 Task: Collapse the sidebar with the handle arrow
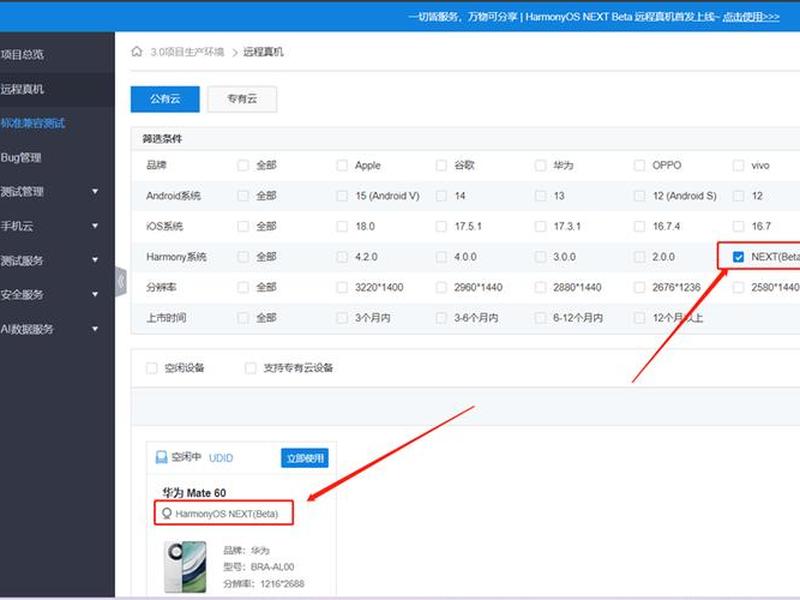point(121,281)
